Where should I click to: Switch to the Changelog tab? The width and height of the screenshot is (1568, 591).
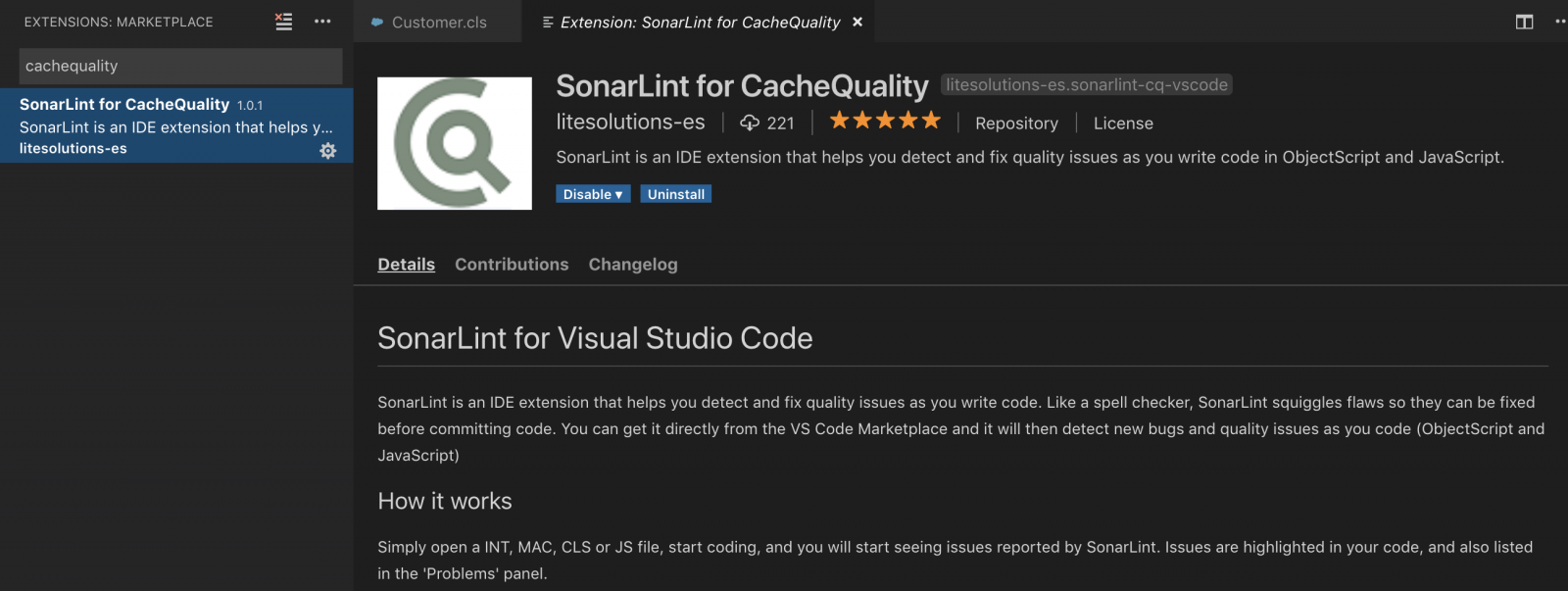pos(633,265)
